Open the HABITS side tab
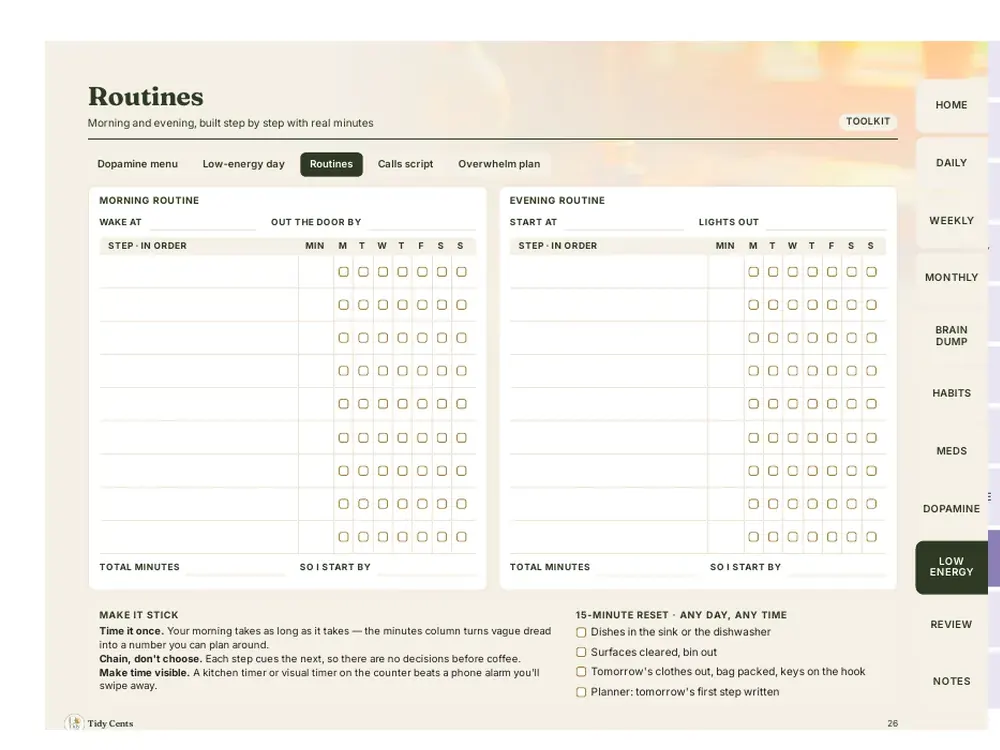The height and width of the screenshot is (750, 1000). point(952,393)
